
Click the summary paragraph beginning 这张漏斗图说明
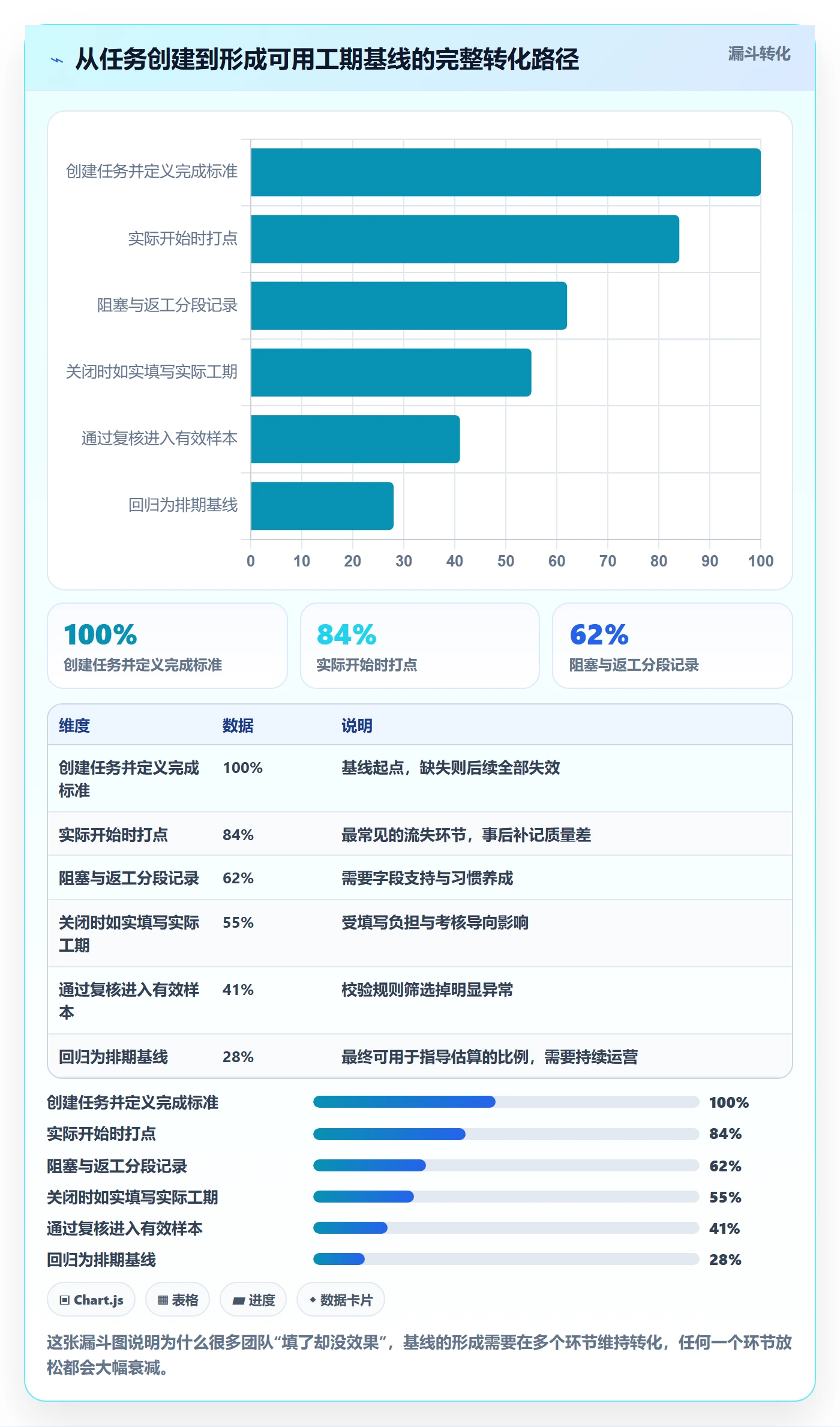pos(419,1355)
